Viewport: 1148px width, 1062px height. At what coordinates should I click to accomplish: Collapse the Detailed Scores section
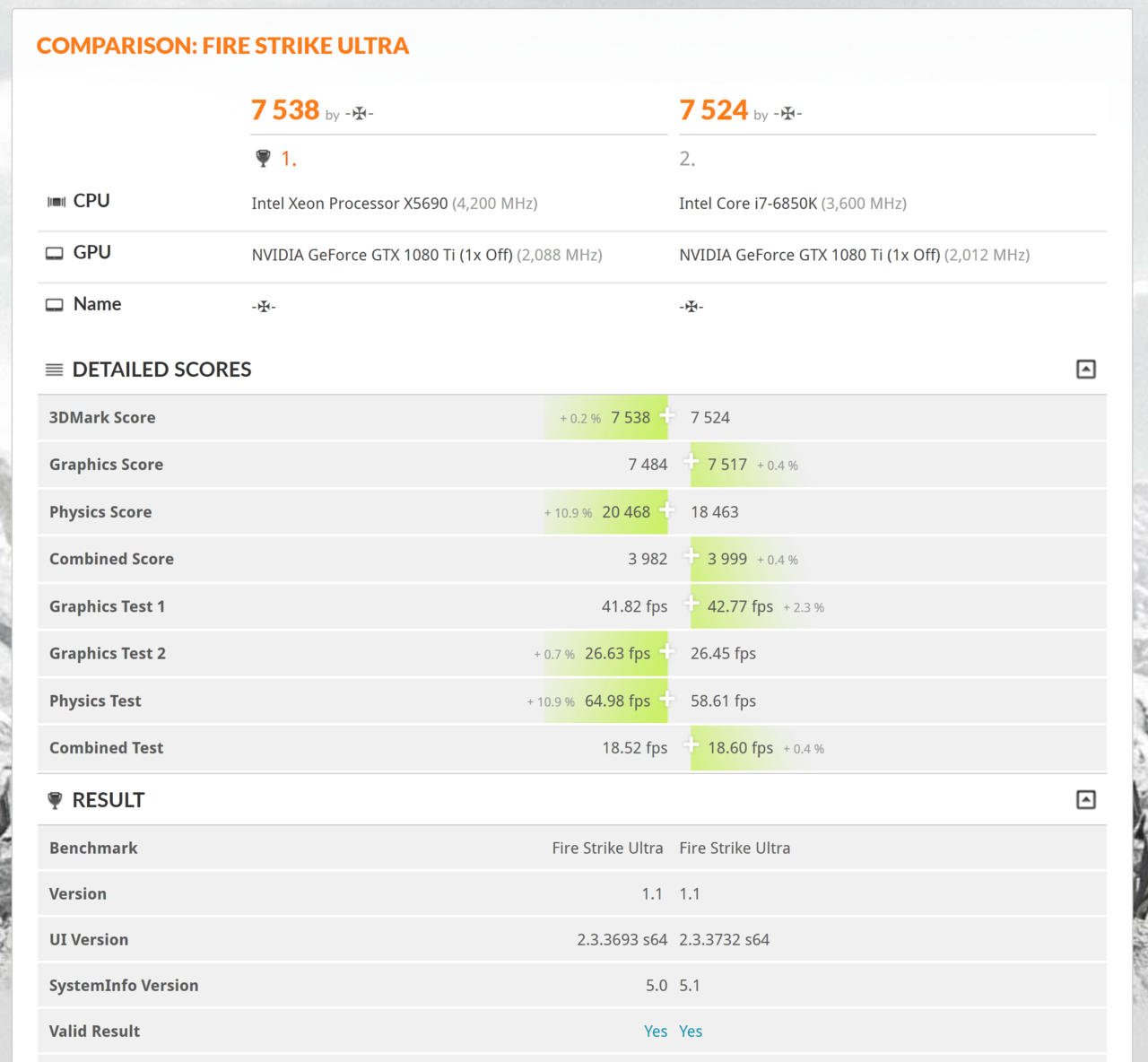(x=1085, y=370)
